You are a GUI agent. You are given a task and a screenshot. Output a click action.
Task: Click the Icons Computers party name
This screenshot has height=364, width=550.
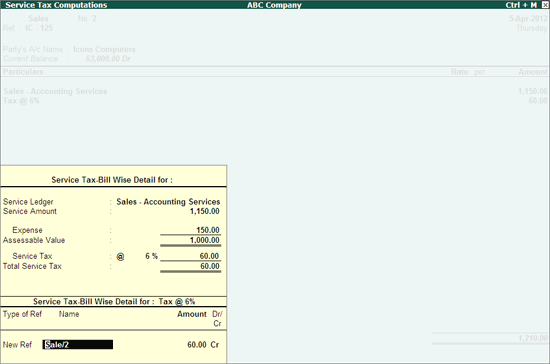click(x=104, y=49)
